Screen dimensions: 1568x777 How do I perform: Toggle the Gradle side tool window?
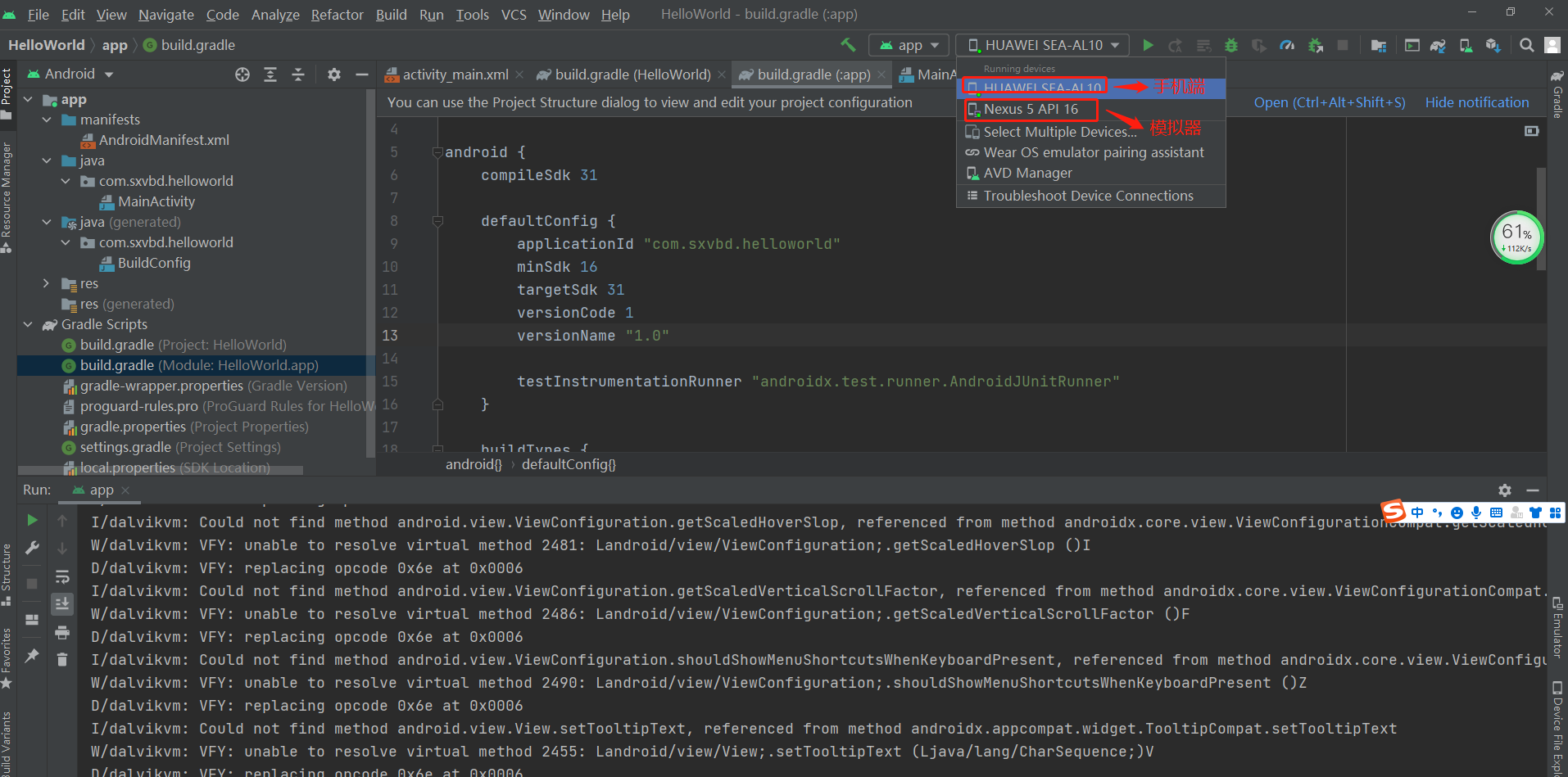click(1557, 94)
